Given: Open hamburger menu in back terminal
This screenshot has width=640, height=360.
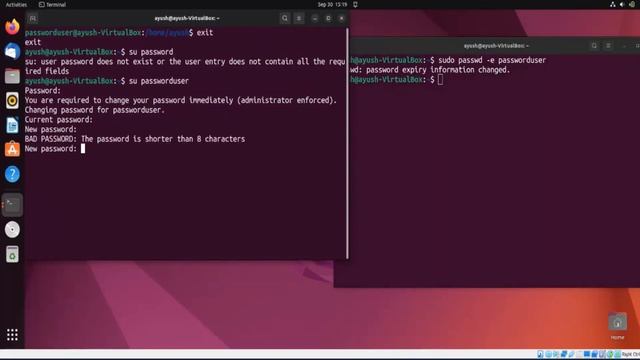Looking at the screenshot, I should click(608, 46).
